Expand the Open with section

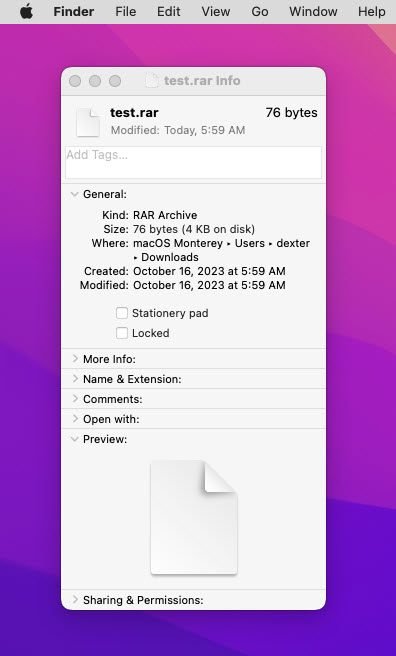(x=75, y=419)
